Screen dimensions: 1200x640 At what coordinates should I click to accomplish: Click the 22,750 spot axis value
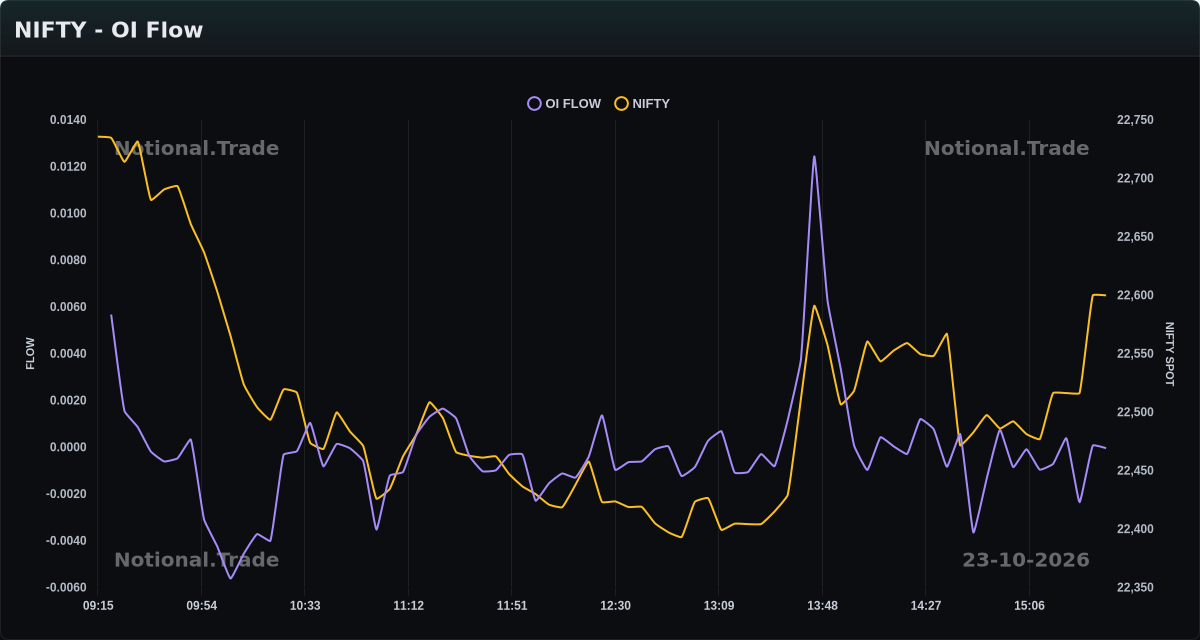[x=1135, y=120]
